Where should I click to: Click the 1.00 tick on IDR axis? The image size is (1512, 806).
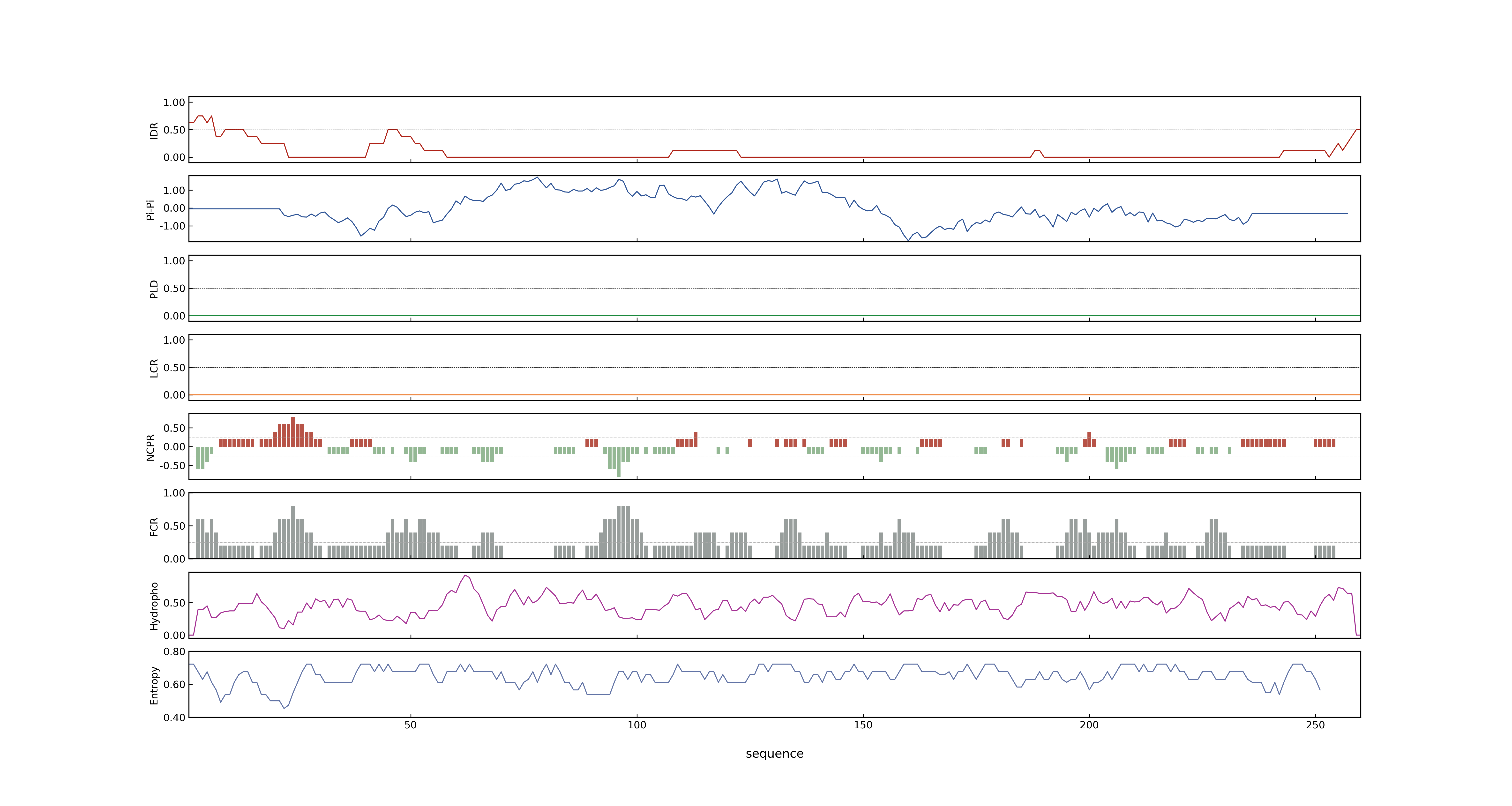tap(174, 103)
